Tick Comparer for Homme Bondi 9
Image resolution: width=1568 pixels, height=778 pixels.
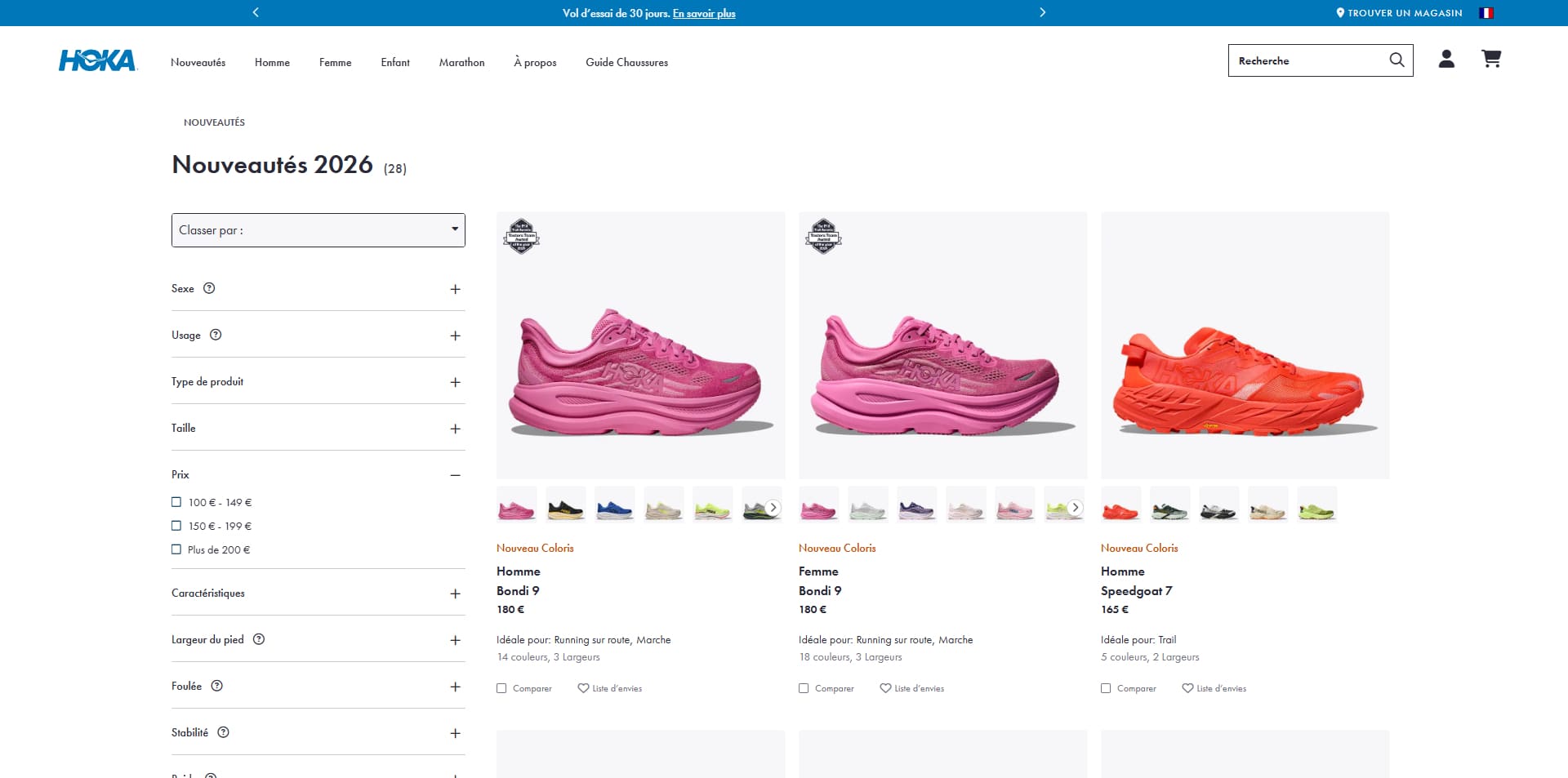[501, 688]
